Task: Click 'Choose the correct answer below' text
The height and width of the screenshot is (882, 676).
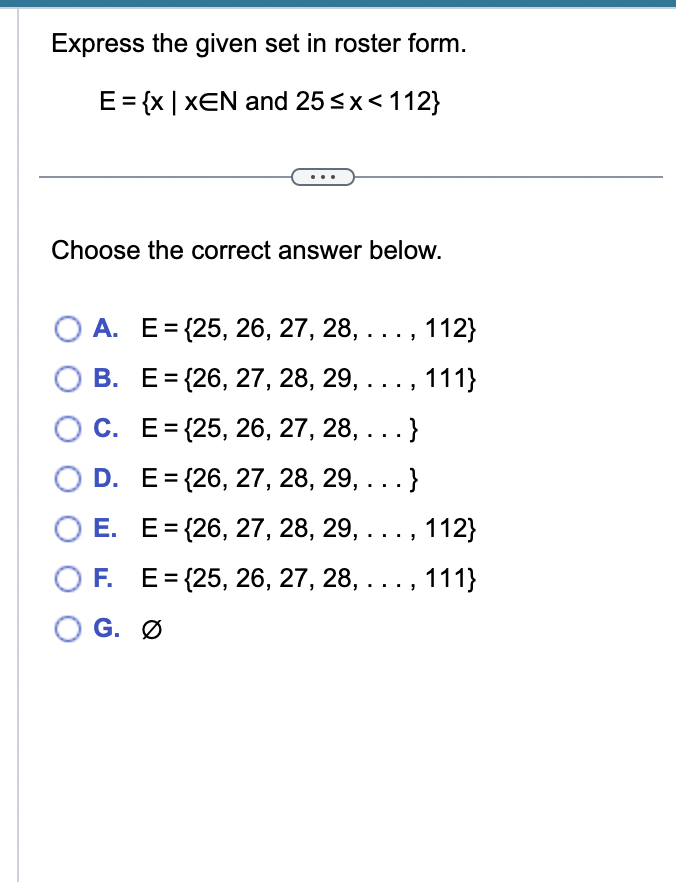Action: 247,251
